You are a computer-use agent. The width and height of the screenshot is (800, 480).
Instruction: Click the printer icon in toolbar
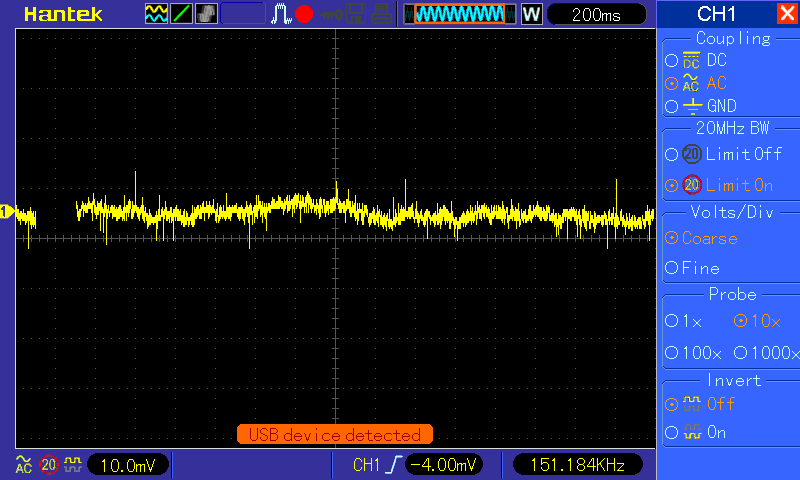(381, 14)
